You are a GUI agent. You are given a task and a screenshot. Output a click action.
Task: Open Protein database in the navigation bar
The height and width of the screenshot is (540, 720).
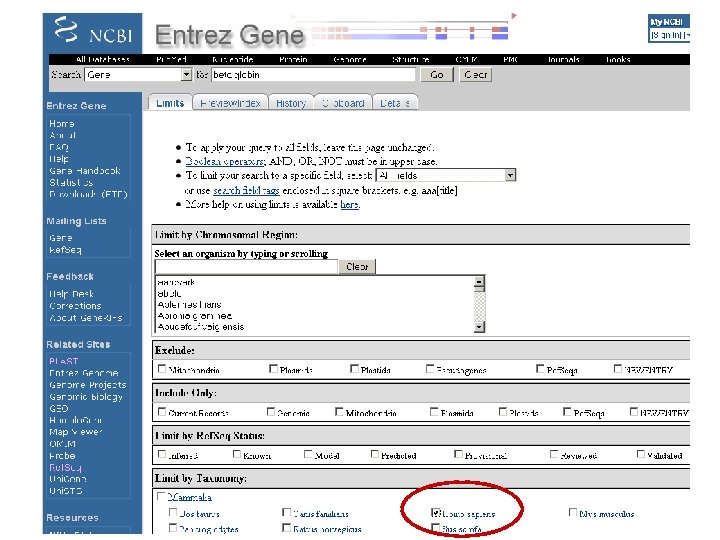coord(293,60)
